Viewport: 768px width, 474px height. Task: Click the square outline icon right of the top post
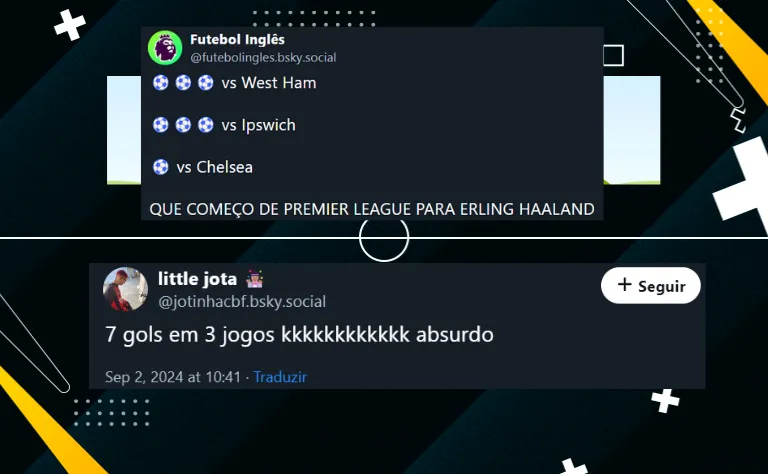(613, 55)
